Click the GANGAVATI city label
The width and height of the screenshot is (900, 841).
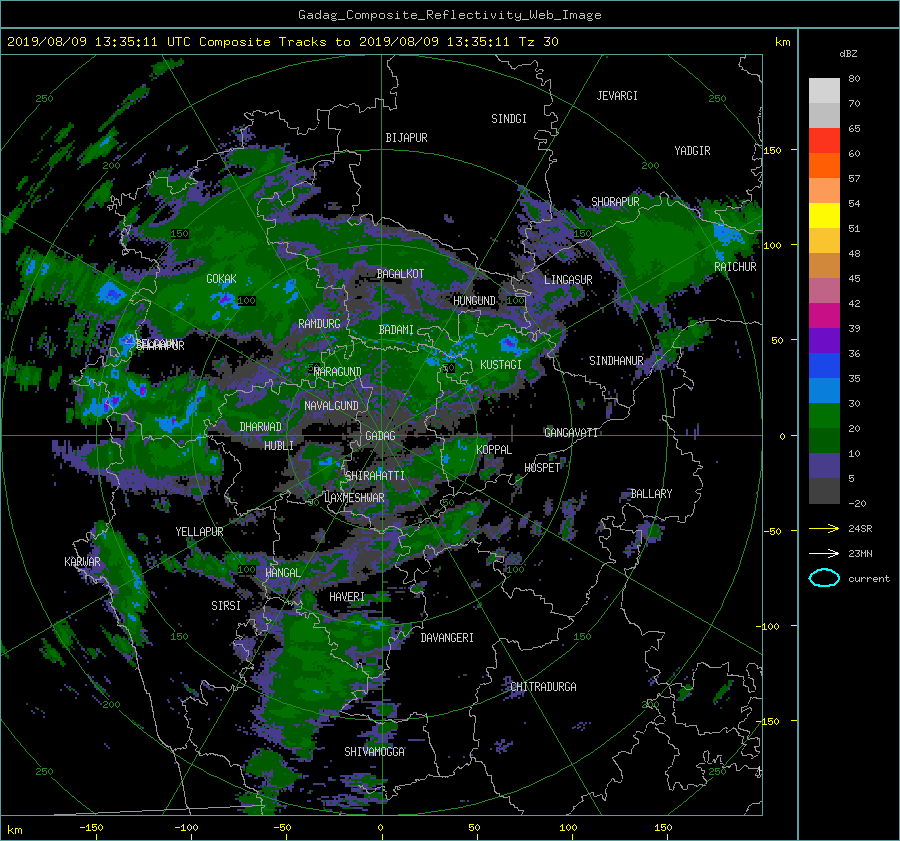[x=571, y=433]
